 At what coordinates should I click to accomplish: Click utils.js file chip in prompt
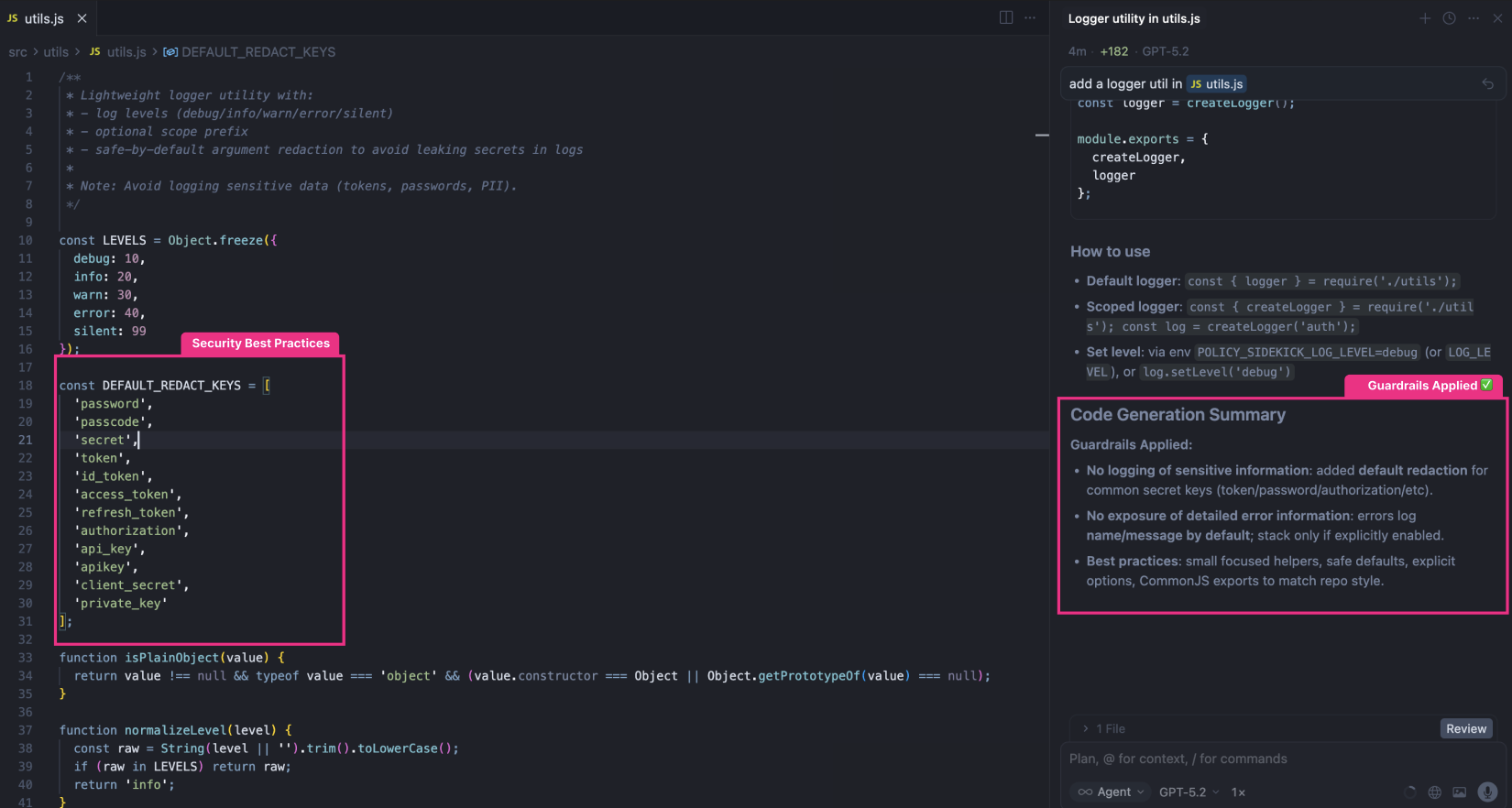pos(1216,83)
